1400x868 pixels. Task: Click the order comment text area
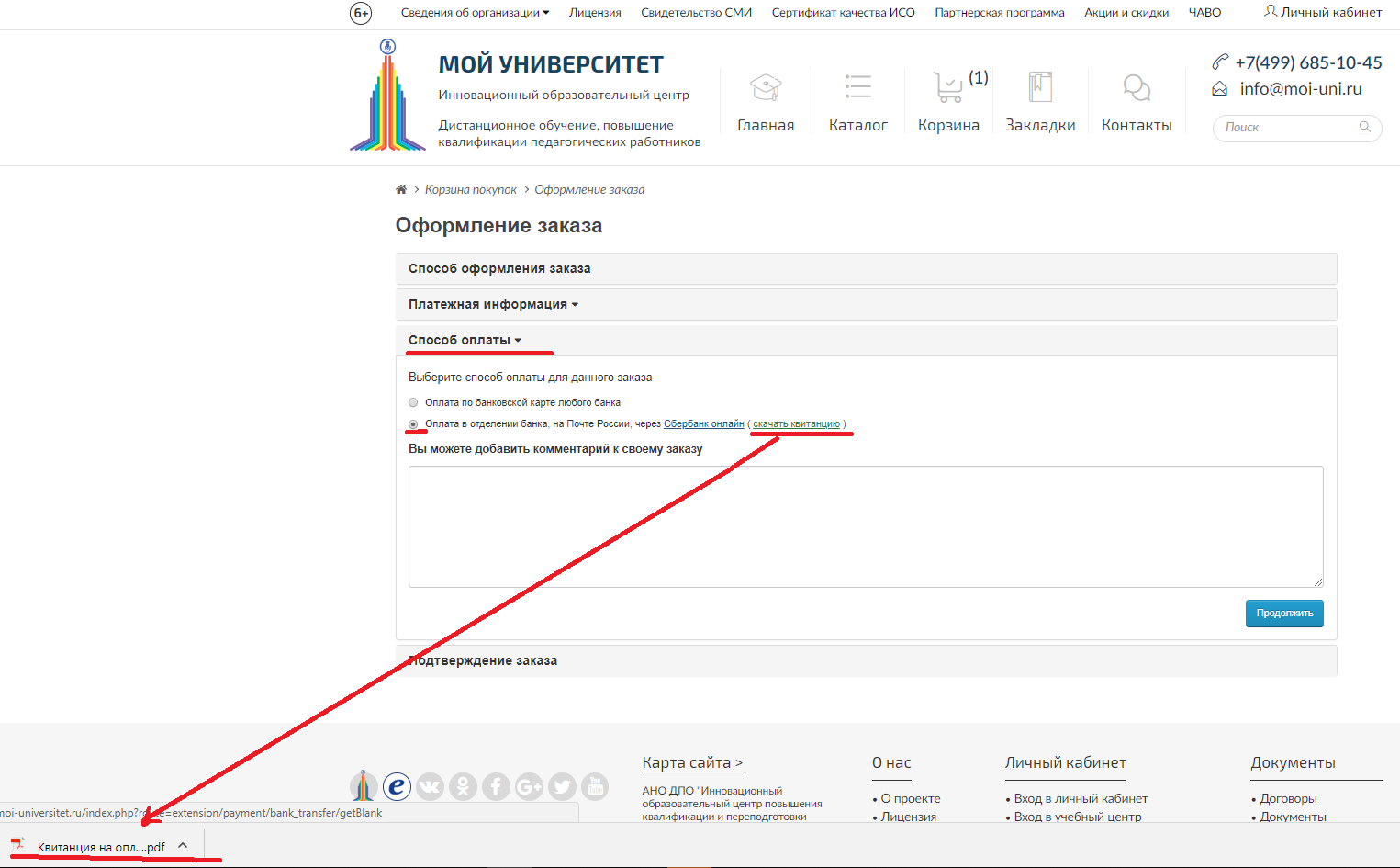(865, 526)
